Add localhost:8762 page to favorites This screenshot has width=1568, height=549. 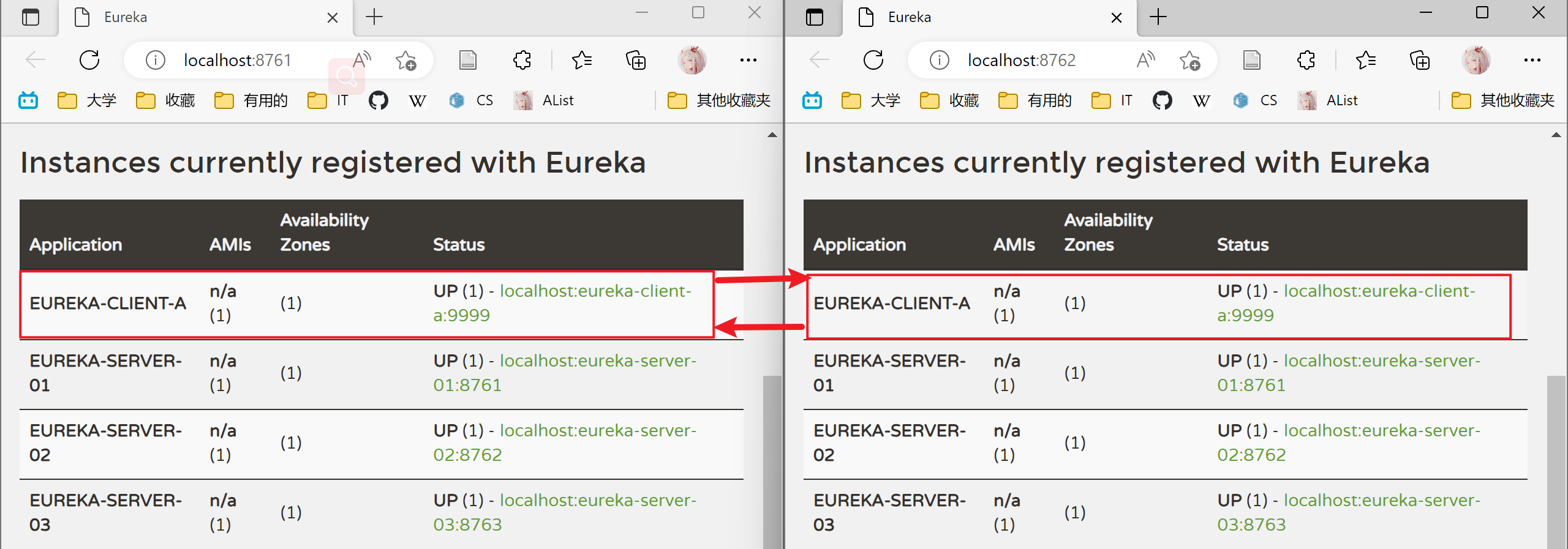click(x=1189, y=60)
